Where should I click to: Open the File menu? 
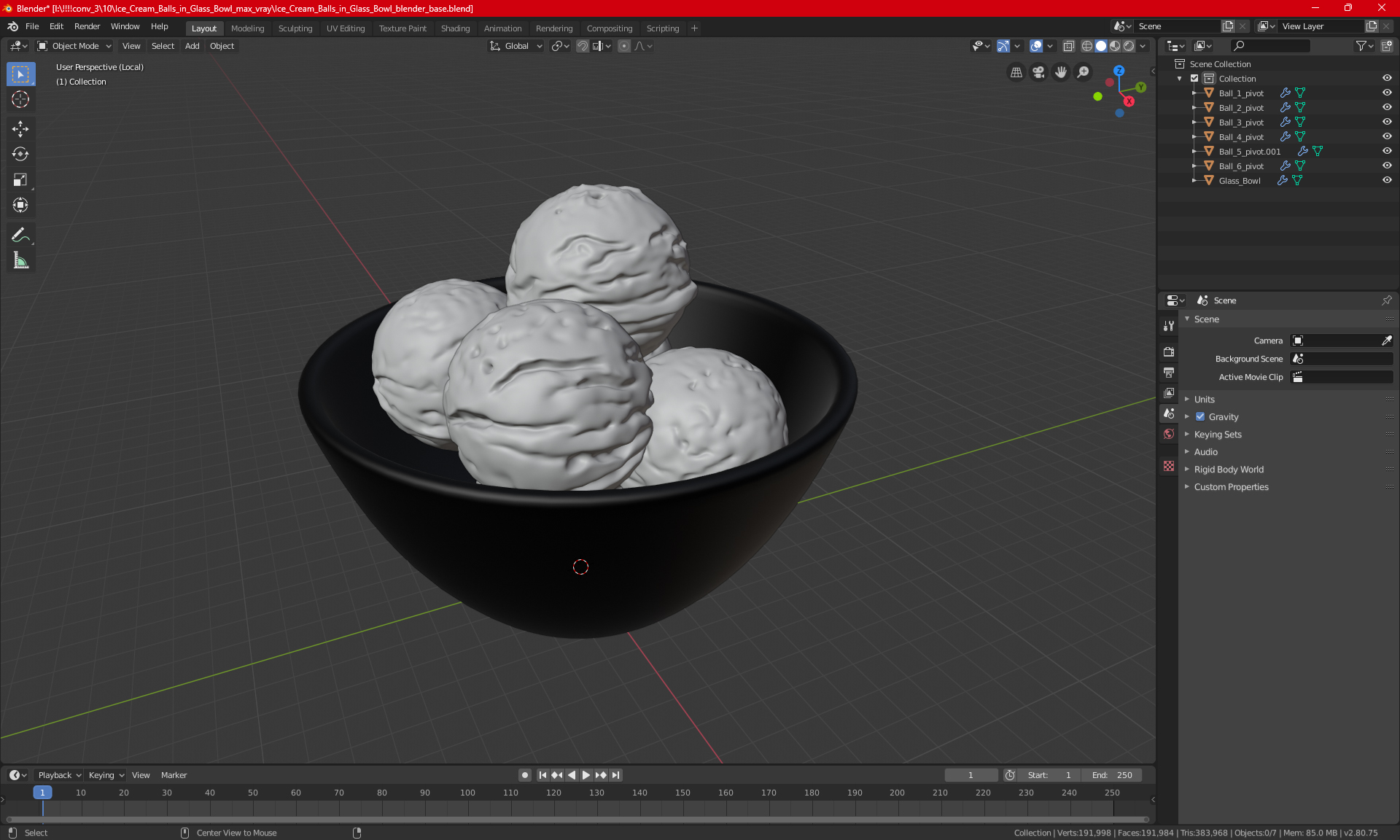pyautogui.click(x=32, y=26)
